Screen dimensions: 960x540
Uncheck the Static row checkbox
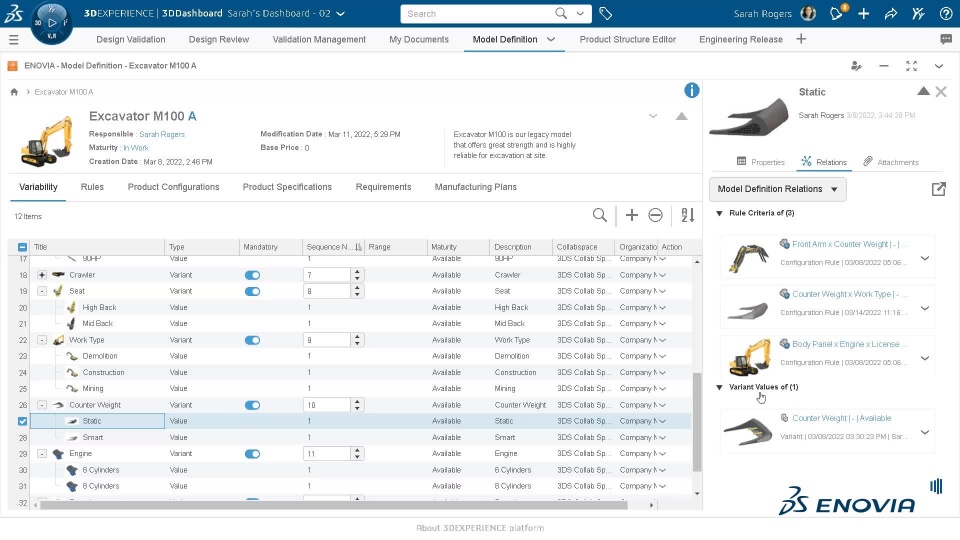pyautogui.click(x=23, y=421)
